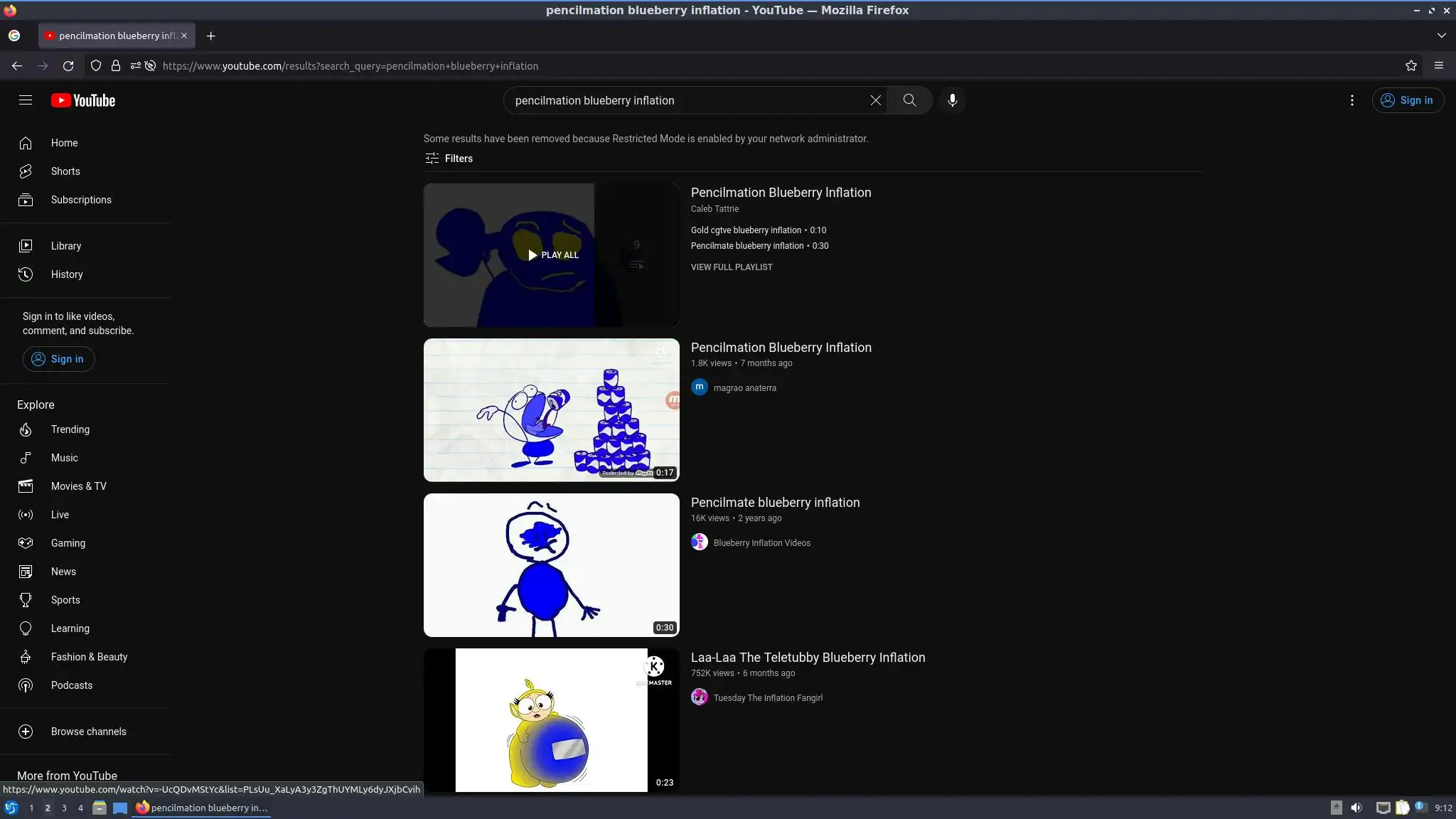This screenshot has width=1456, height=819.
Task: Open Firefox application hamburger menu
Action: [x=1438, y=66]
